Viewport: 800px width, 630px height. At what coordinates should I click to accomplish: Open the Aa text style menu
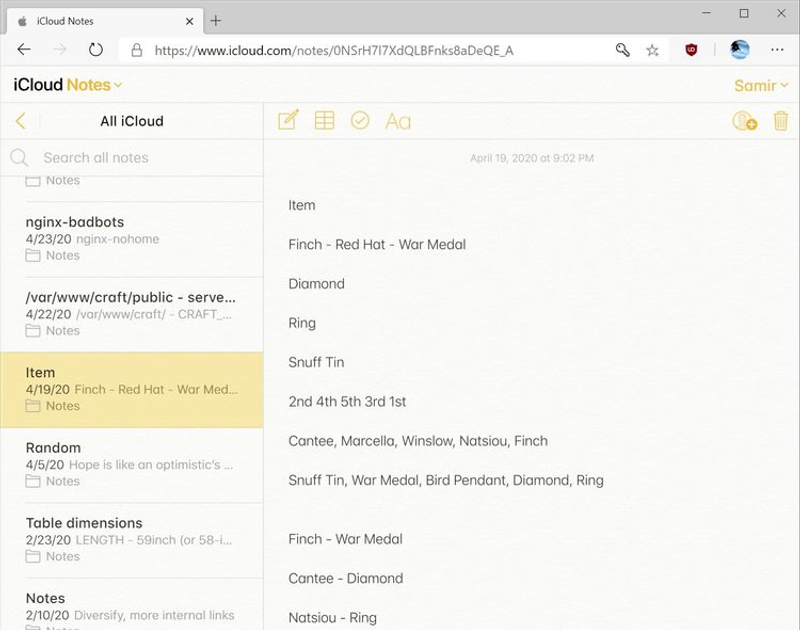pos(398,121)
